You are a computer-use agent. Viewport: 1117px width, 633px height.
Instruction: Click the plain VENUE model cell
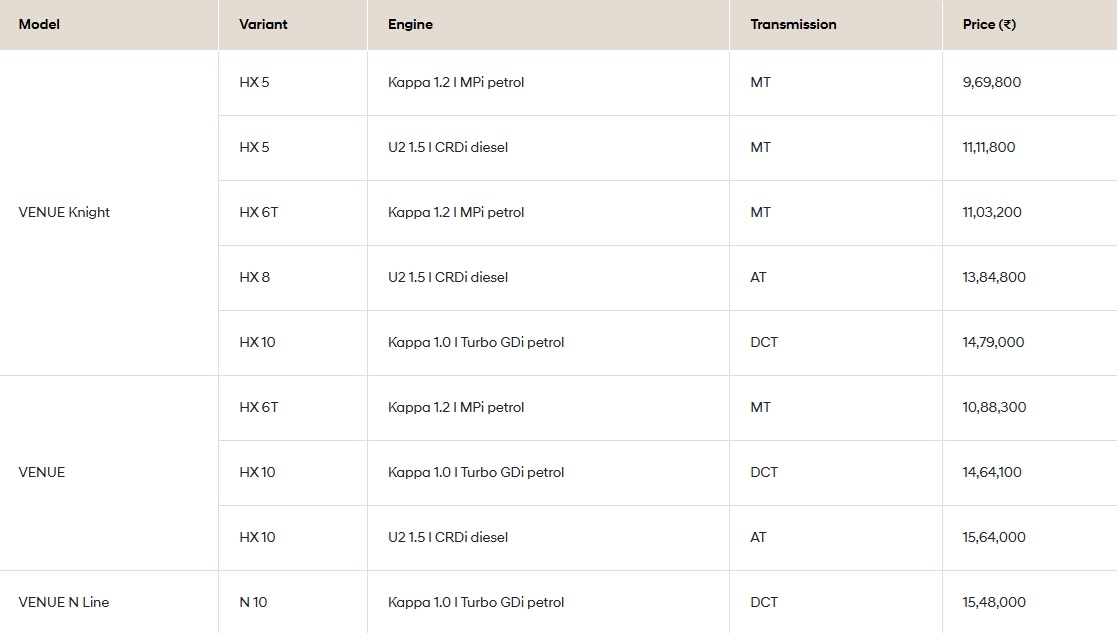click(x=42, y=472)
